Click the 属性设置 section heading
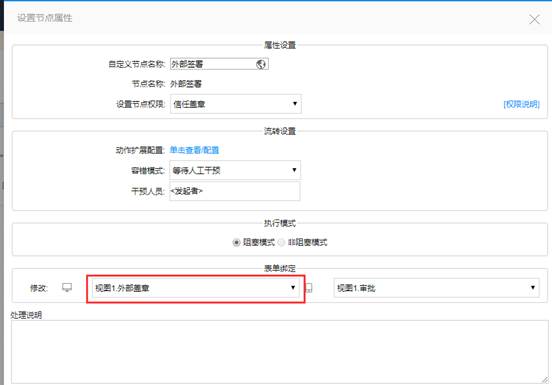 point(280,45)
